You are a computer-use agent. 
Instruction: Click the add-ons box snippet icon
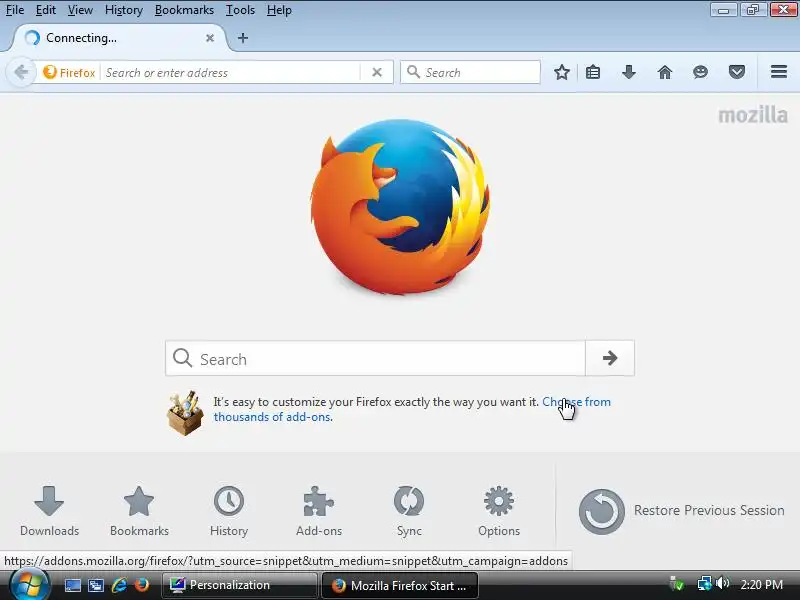[x=185, y=413]
